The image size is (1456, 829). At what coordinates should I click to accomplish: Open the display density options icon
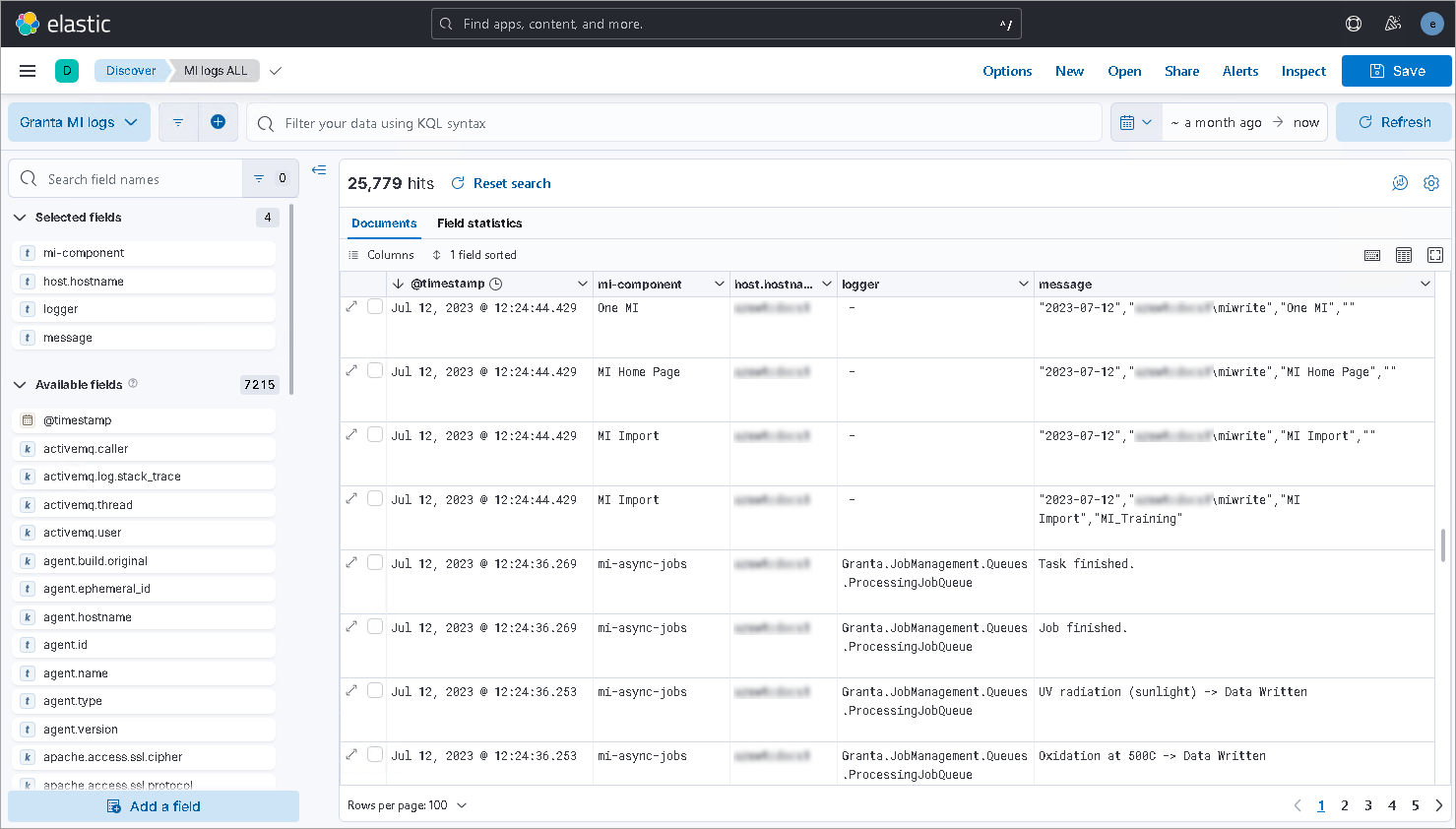coord(1404,255)
